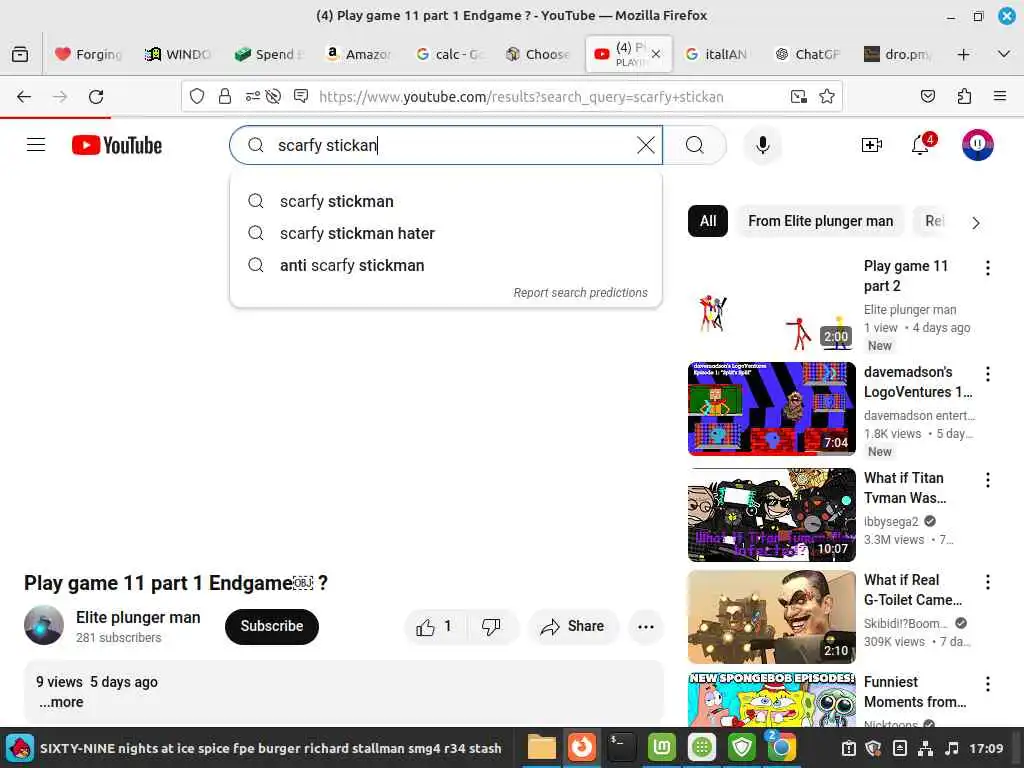Viewport: 1024px width, 768px height.
Task: Choose suggestion anti scarfy stickman
Action: 446,265
